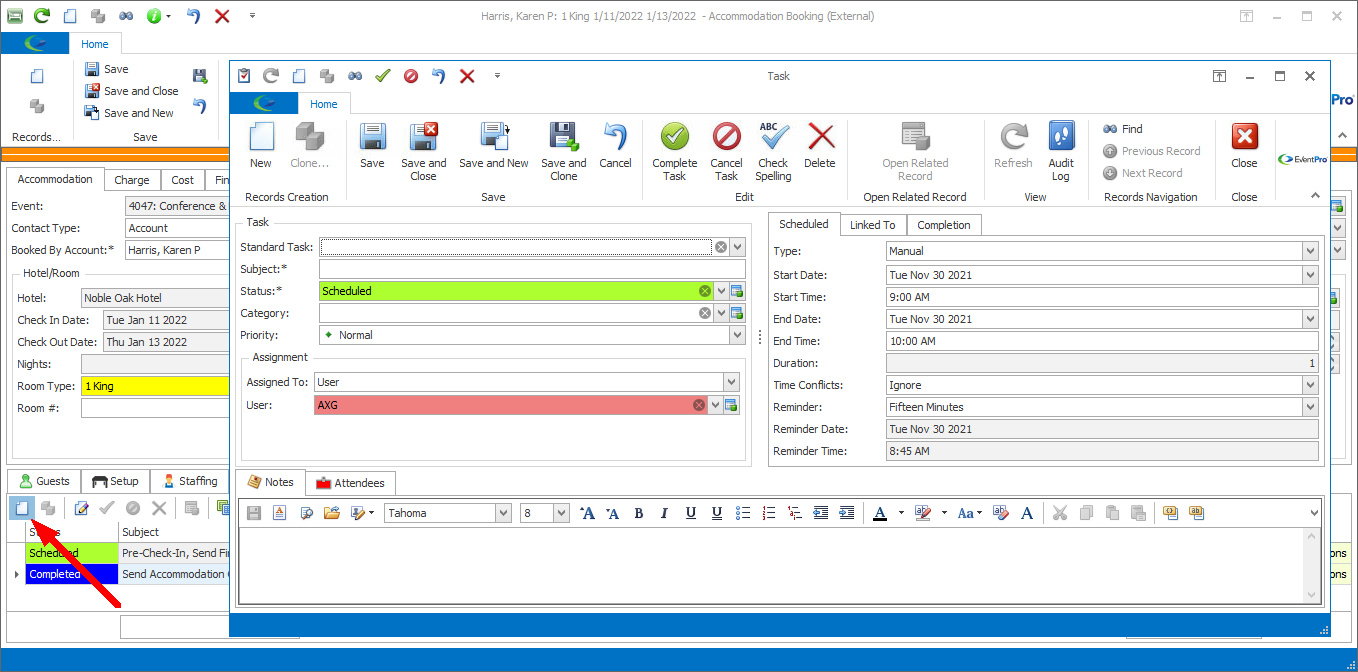Open the Setup tab in Accommodation Booking
Image resolution: width=1358 pixels, height=672 pixels.
tap(115, 481)
